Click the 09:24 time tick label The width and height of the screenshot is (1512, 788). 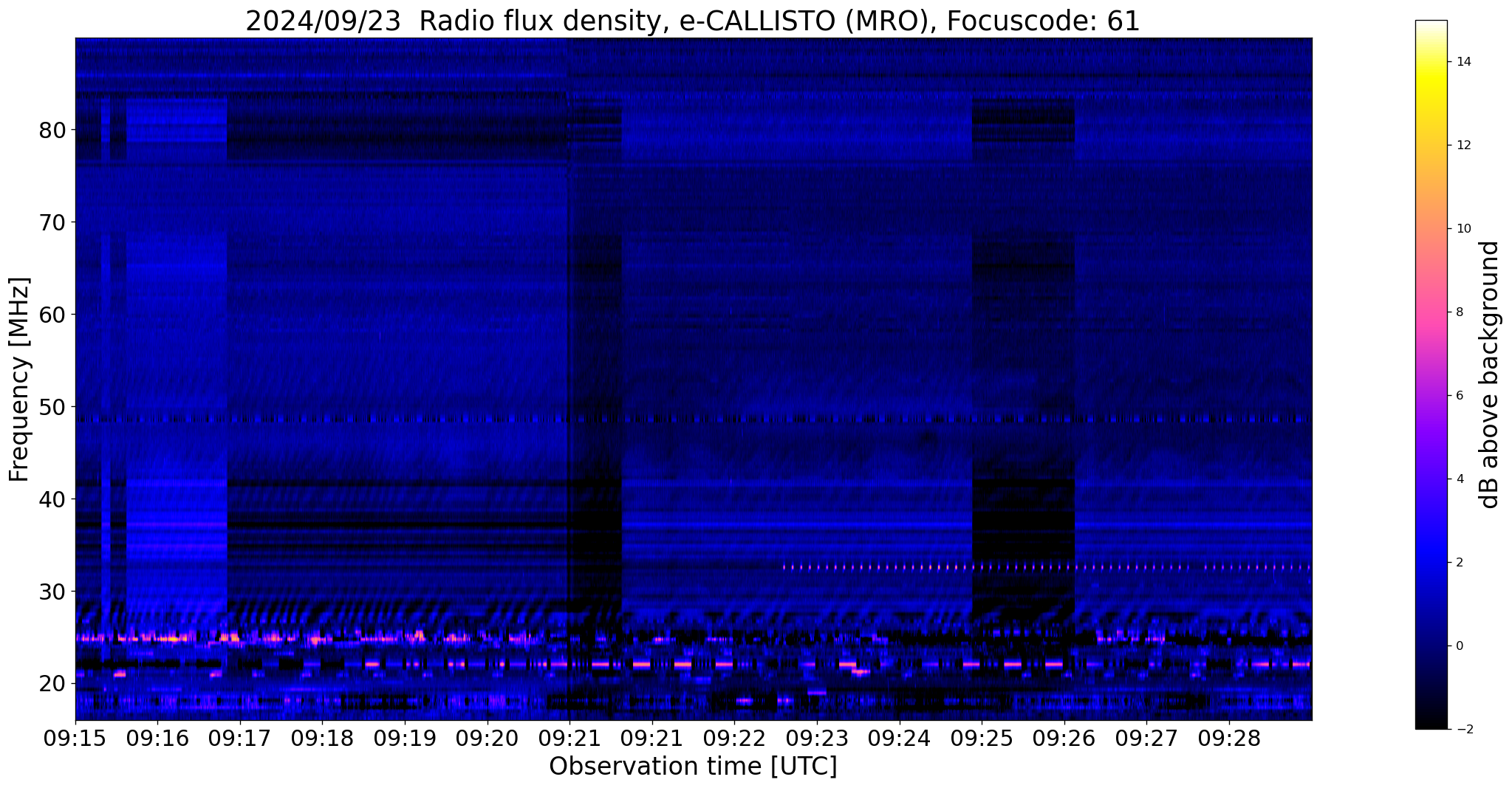(899, 739)
